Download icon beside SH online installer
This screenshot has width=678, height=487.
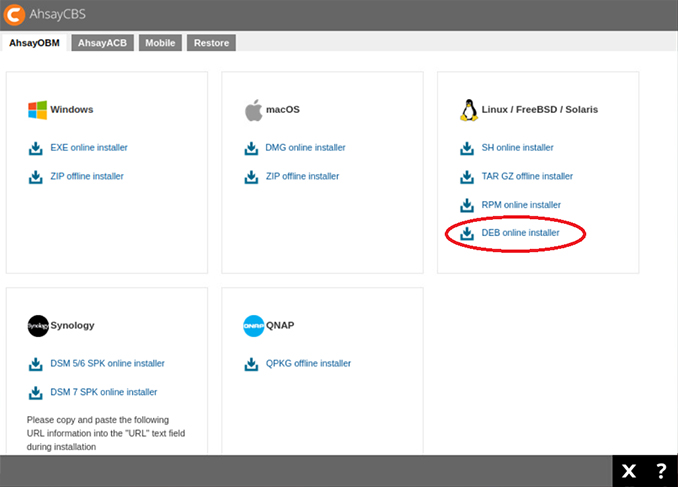(x=467, y=148)
